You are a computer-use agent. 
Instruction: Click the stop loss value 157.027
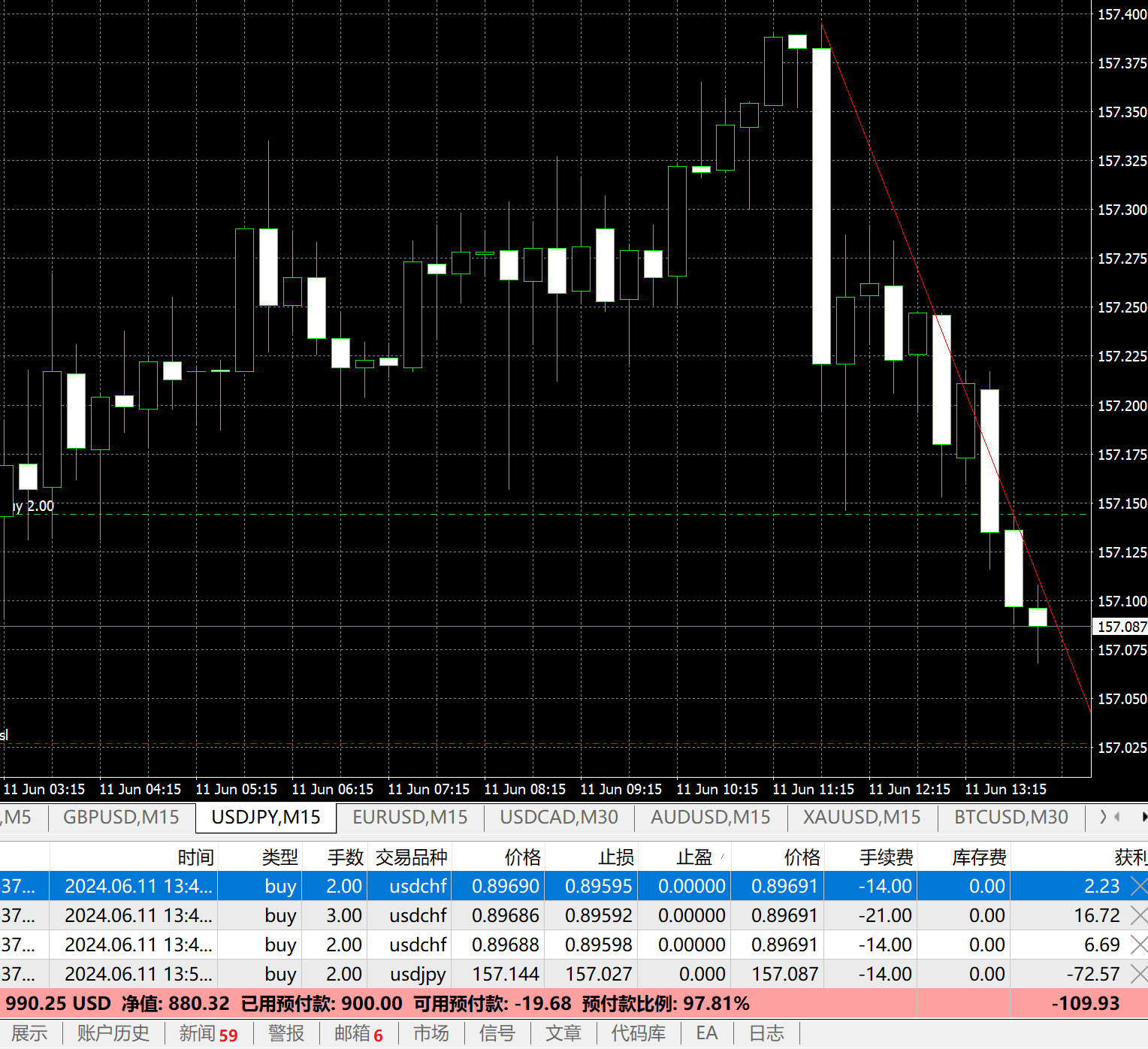599,974
